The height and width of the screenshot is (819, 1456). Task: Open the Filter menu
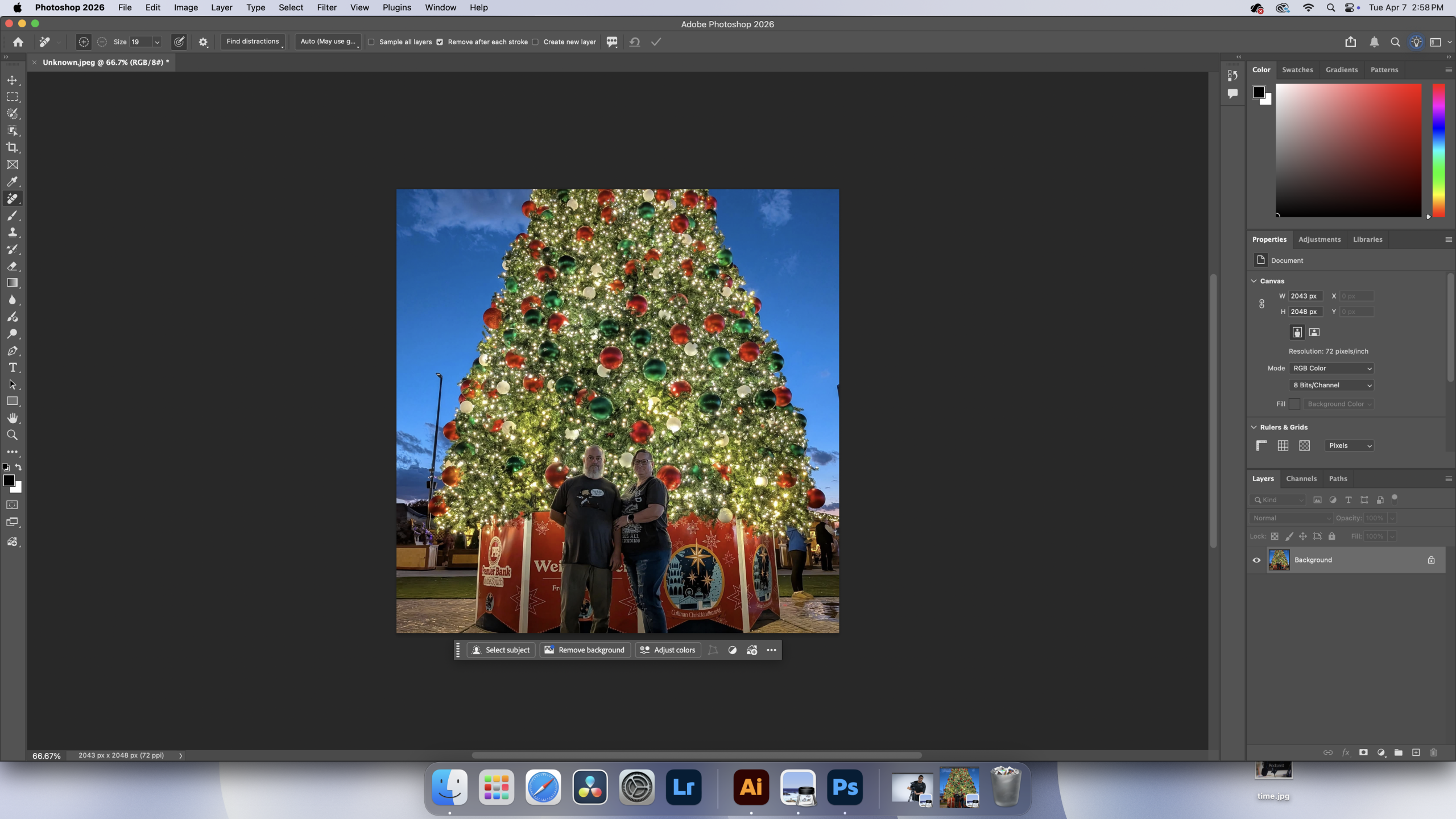(x=326, y=7)
